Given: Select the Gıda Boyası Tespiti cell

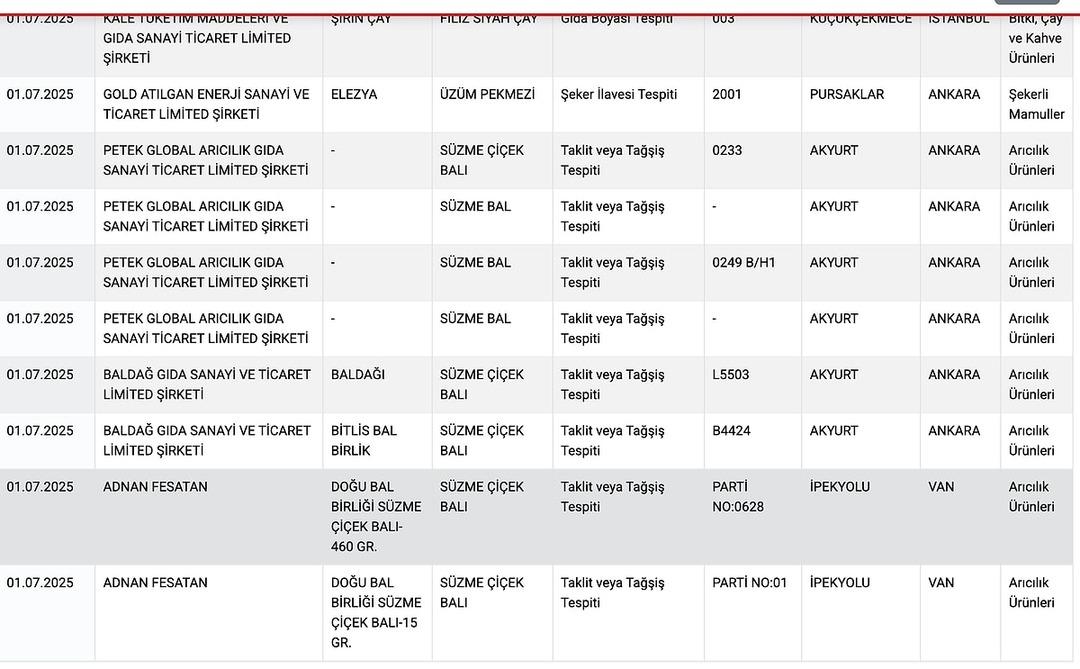Looking at the screenshot, I should (616, 19).
